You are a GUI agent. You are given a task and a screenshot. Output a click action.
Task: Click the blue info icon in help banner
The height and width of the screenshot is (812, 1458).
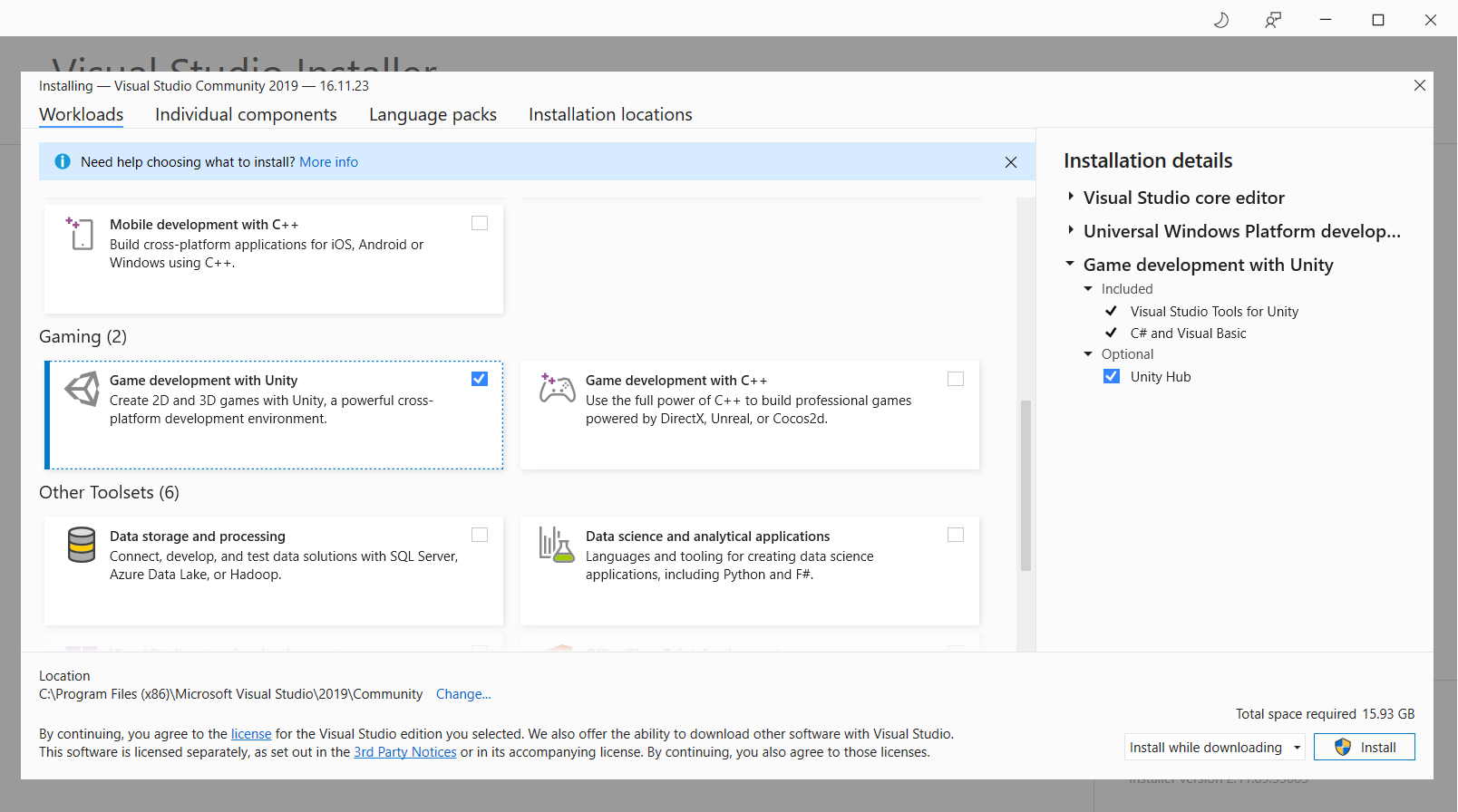tap(63, 161)
